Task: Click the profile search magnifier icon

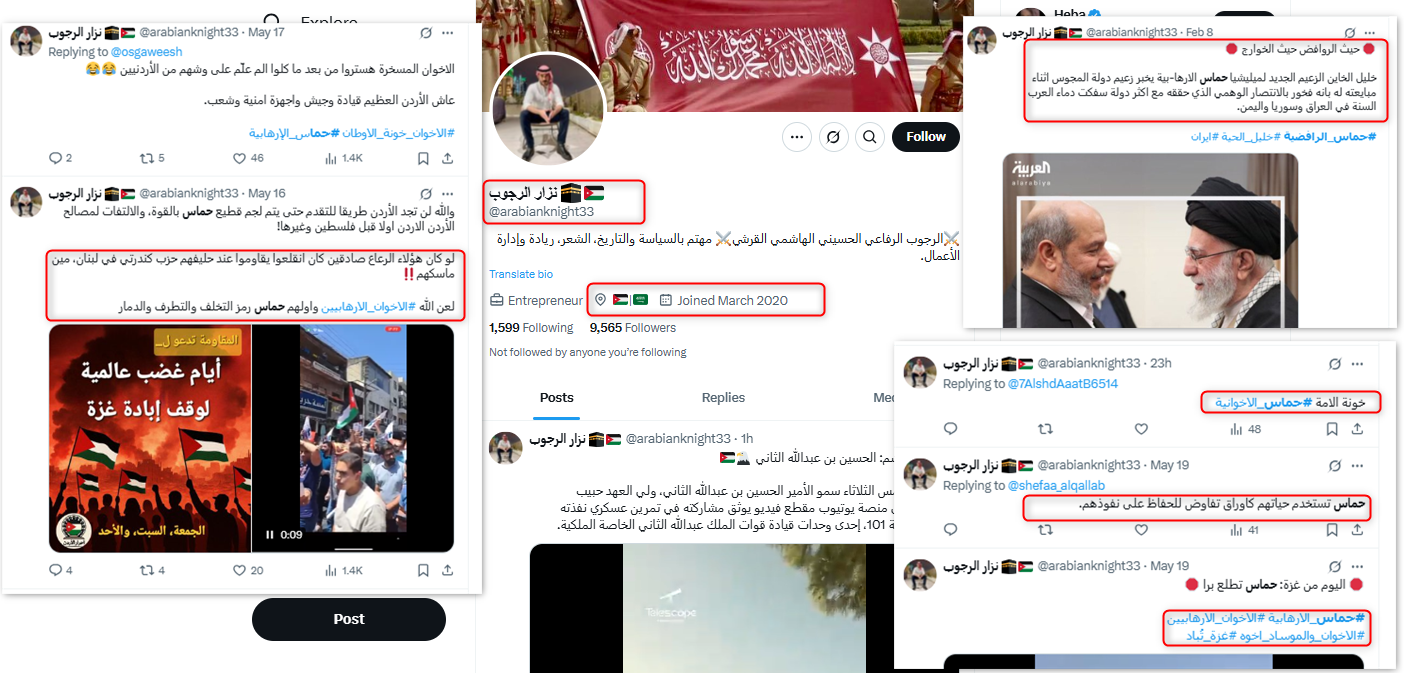Action: point(871,137)
